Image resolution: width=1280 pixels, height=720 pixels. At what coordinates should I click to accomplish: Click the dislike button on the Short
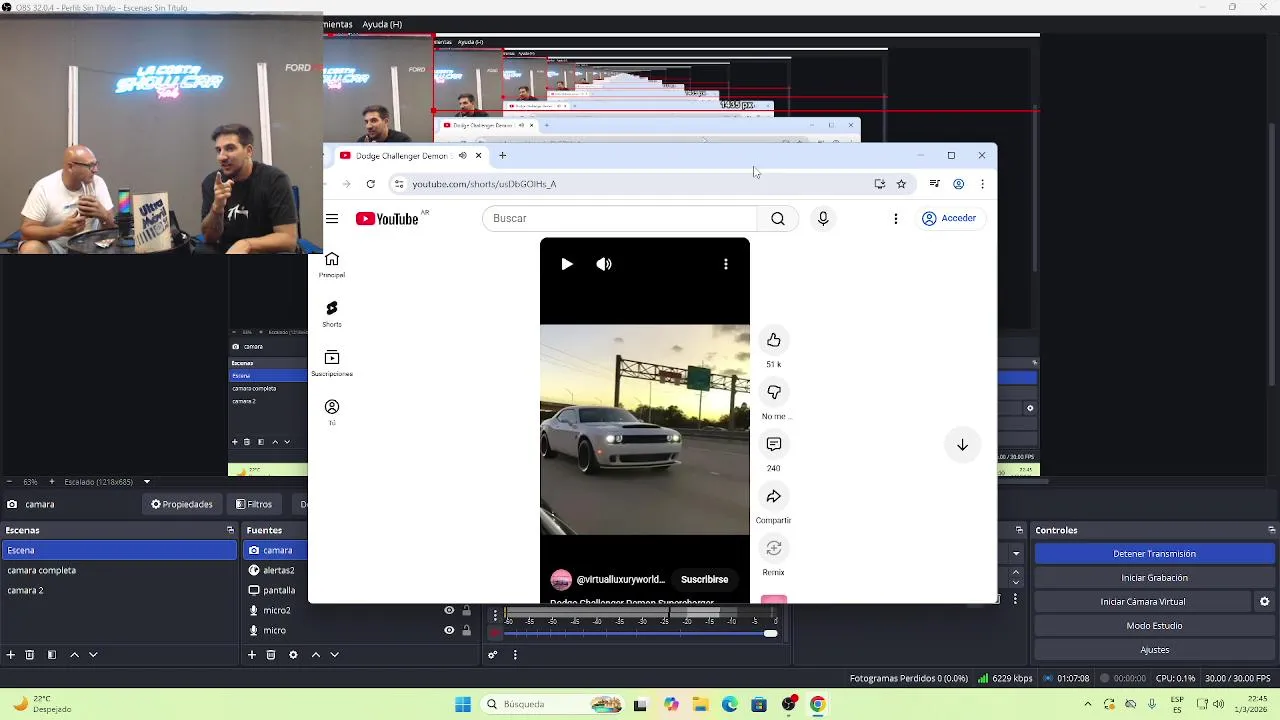[773, 392]
